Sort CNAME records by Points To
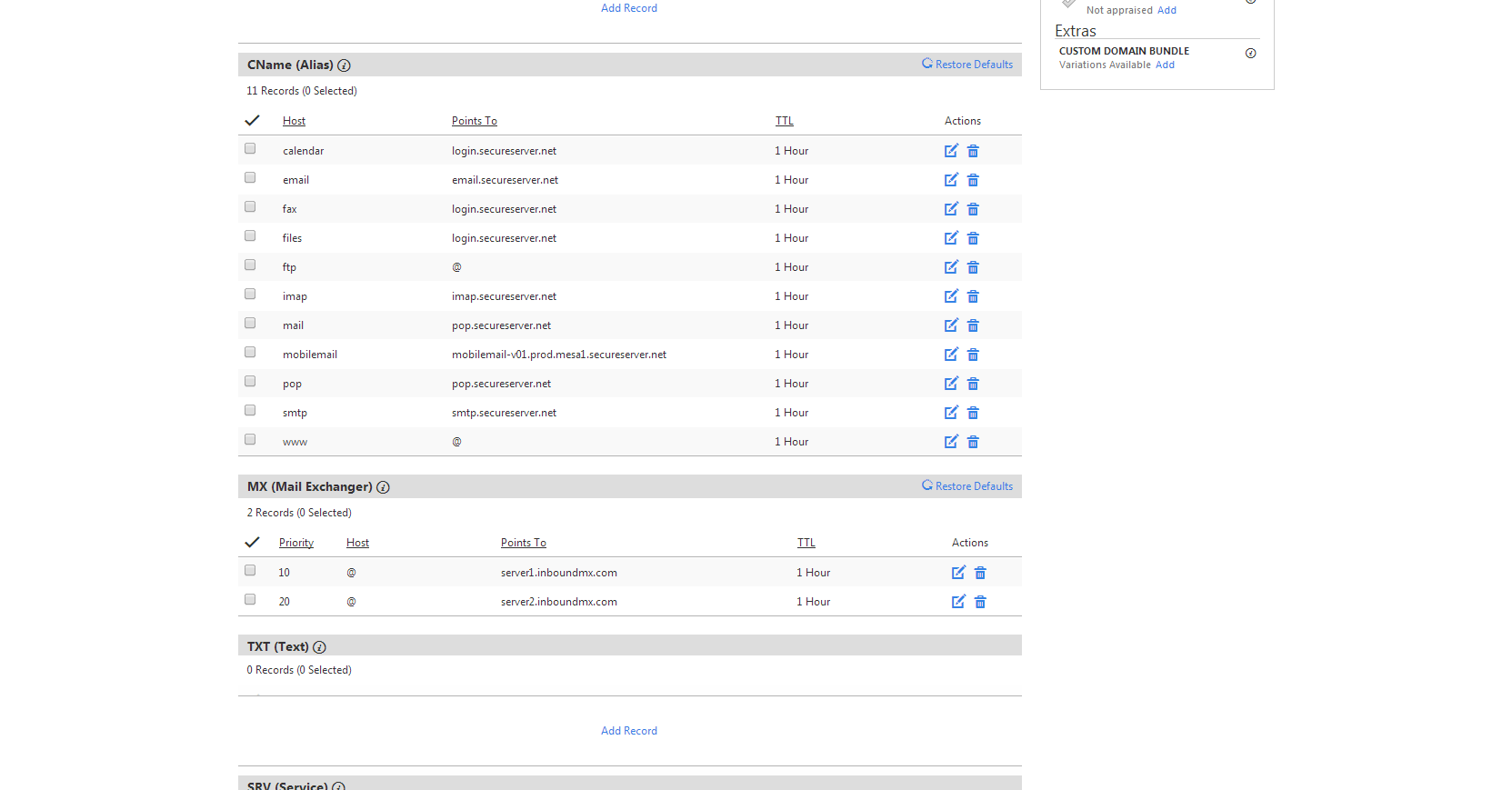The height and width of the screenshot is (790, 1512). (x=475, y=121)
